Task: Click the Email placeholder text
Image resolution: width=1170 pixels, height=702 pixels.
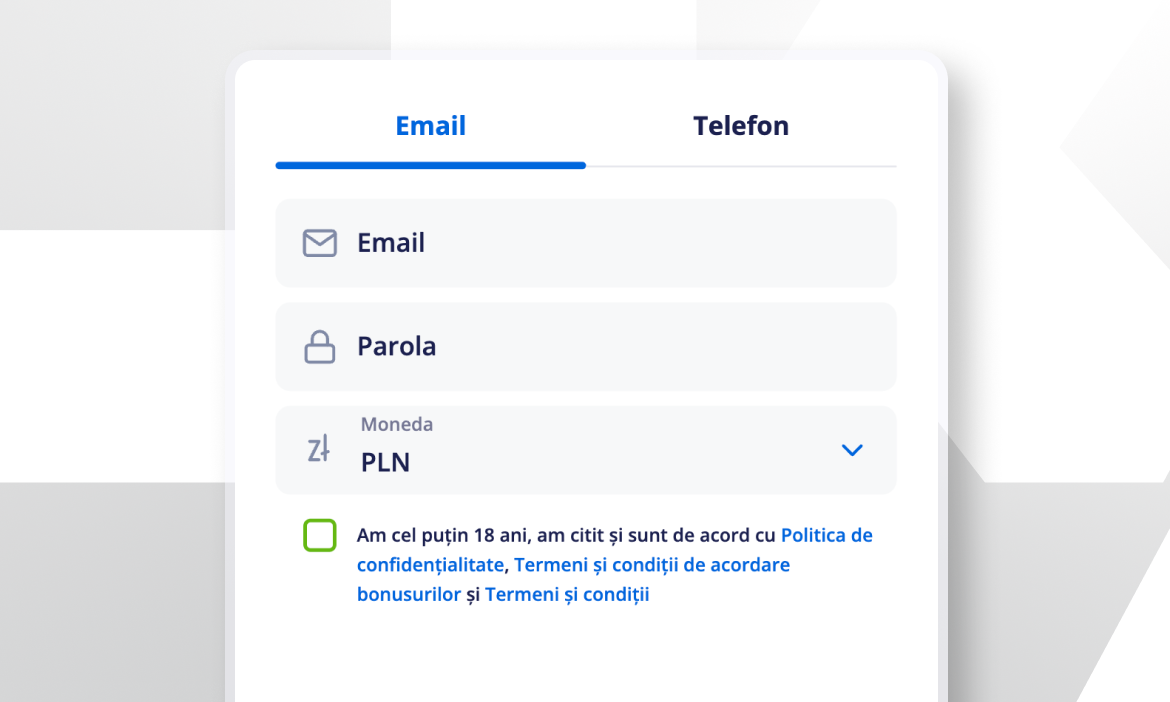Action: click(x=391, y=243)
